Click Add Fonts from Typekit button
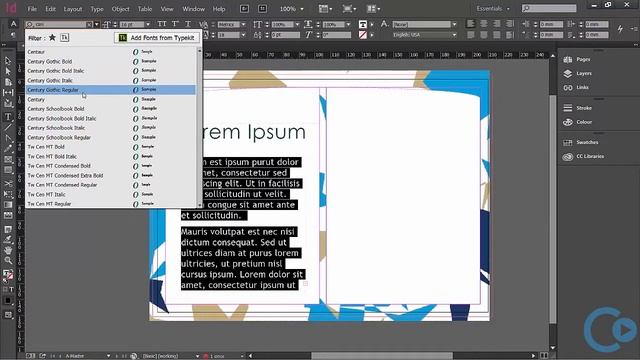Viewport: 640px width, 360px height. (157, 38)
